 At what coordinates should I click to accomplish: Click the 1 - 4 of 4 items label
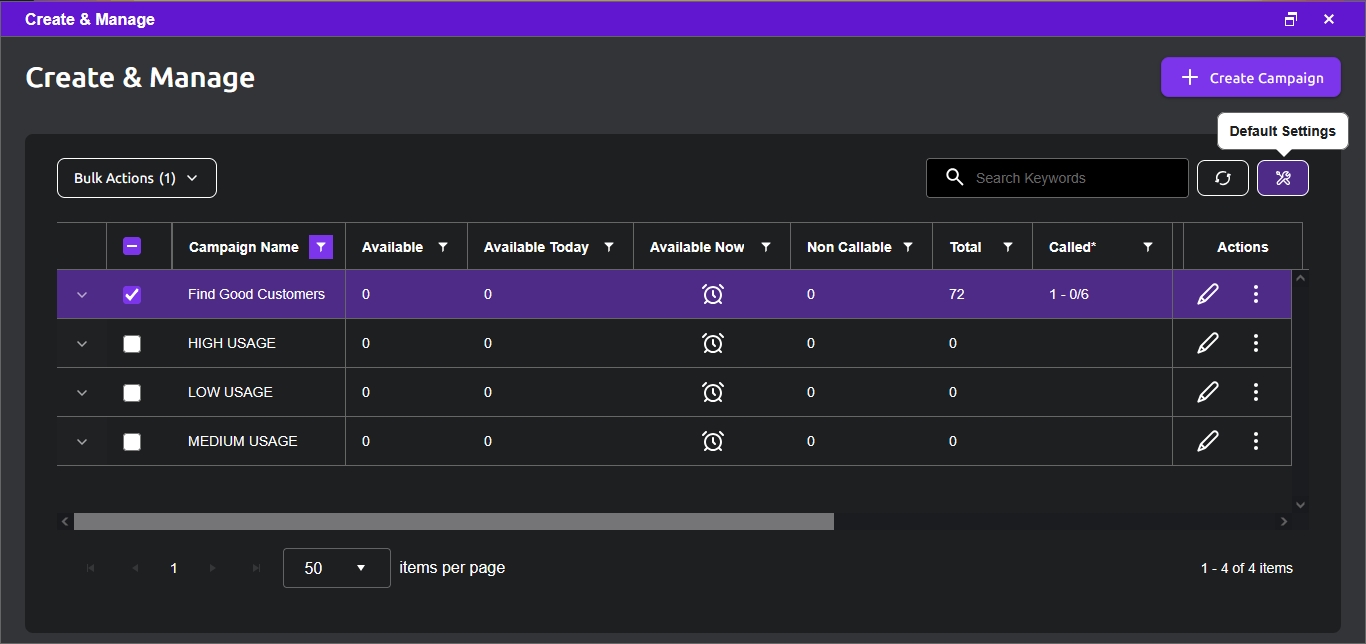(x=1247, y=568)
